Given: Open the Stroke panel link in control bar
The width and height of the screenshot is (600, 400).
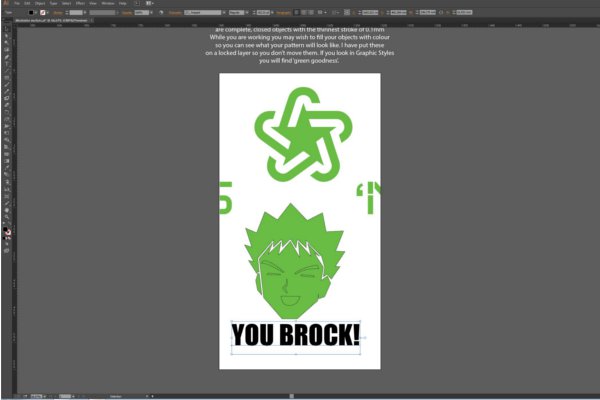Looking at the screenshot, I should pos(58,13).
